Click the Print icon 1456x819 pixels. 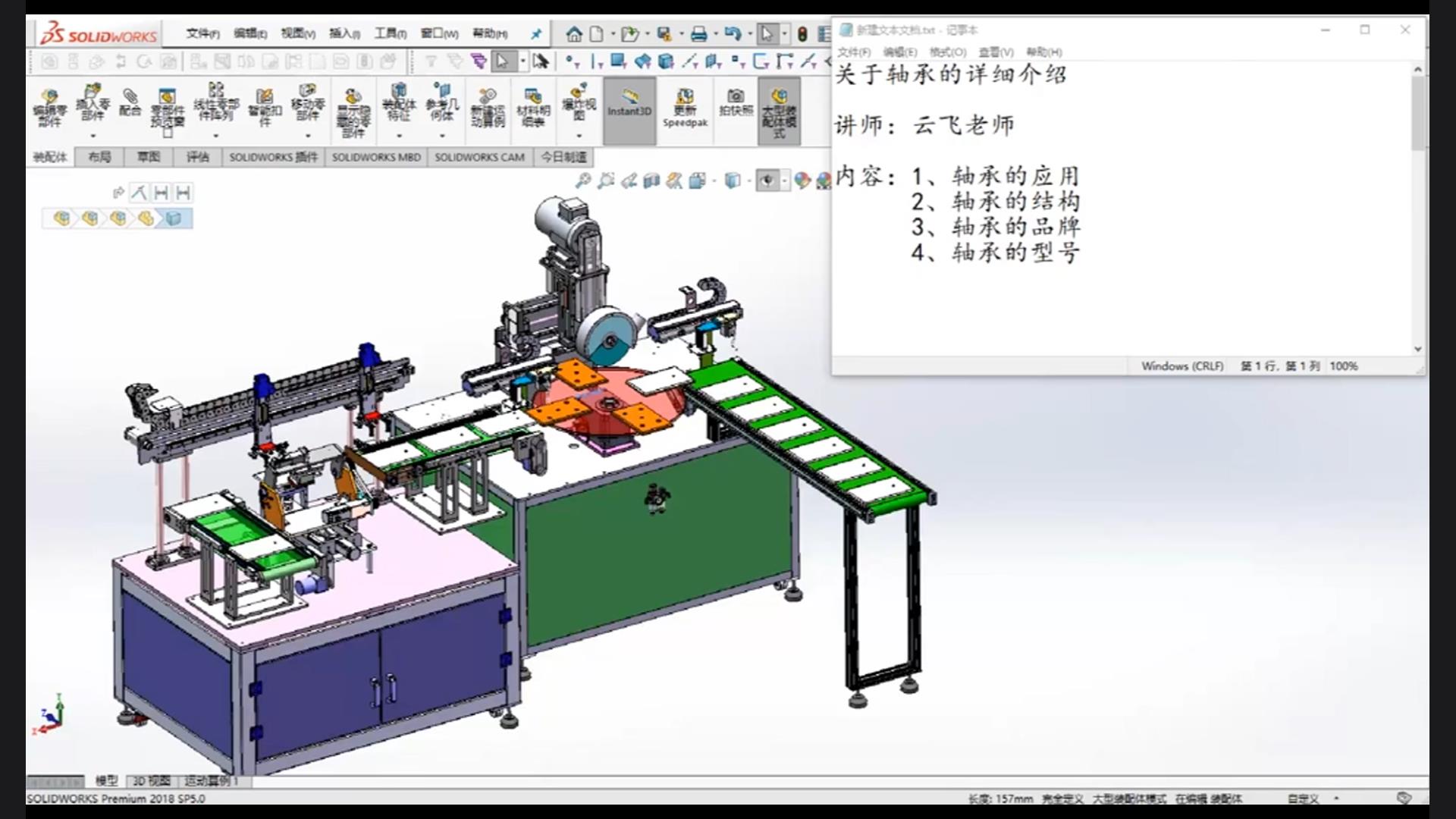coord(698,34)
